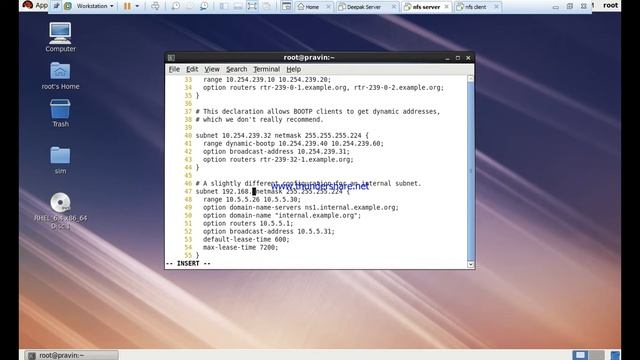Click 'max-lease-time 7200;' line
This screenshot has height=360, width=640.
(240, 247)
